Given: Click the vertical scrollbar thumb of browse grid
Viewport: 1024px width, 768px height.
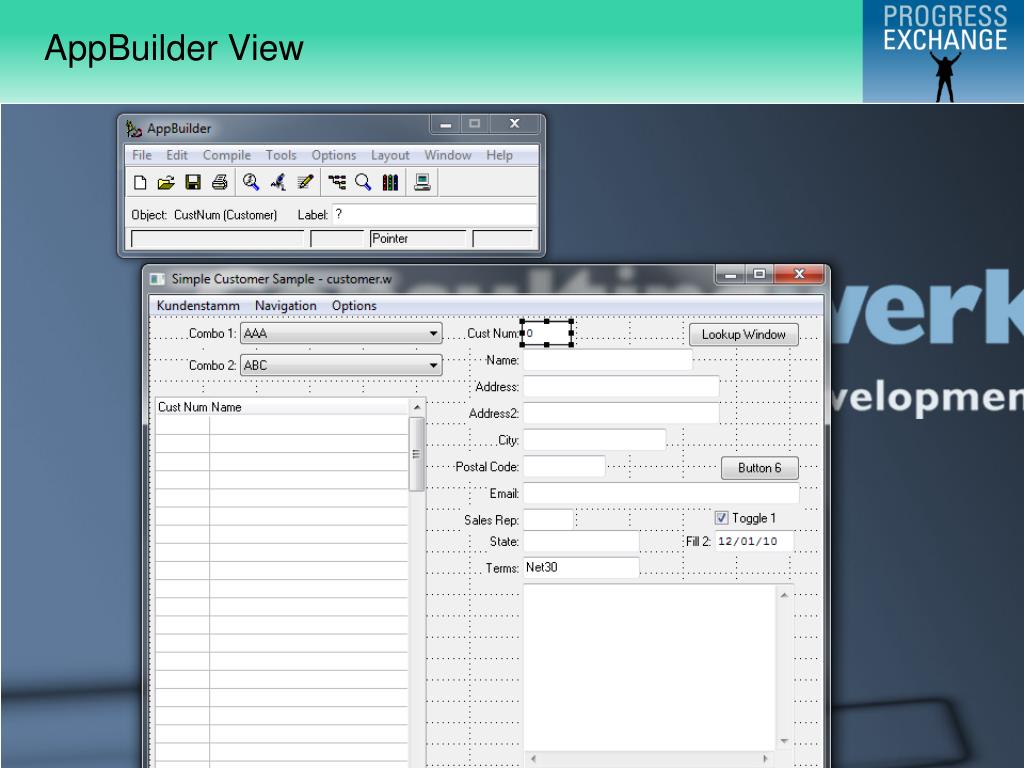Looking at the screenshot, I should tap(416, 454).
